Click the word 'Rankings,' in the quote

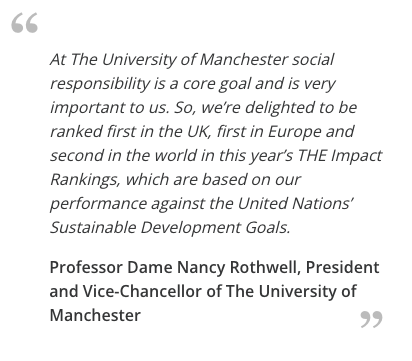[x=85, y=180]
